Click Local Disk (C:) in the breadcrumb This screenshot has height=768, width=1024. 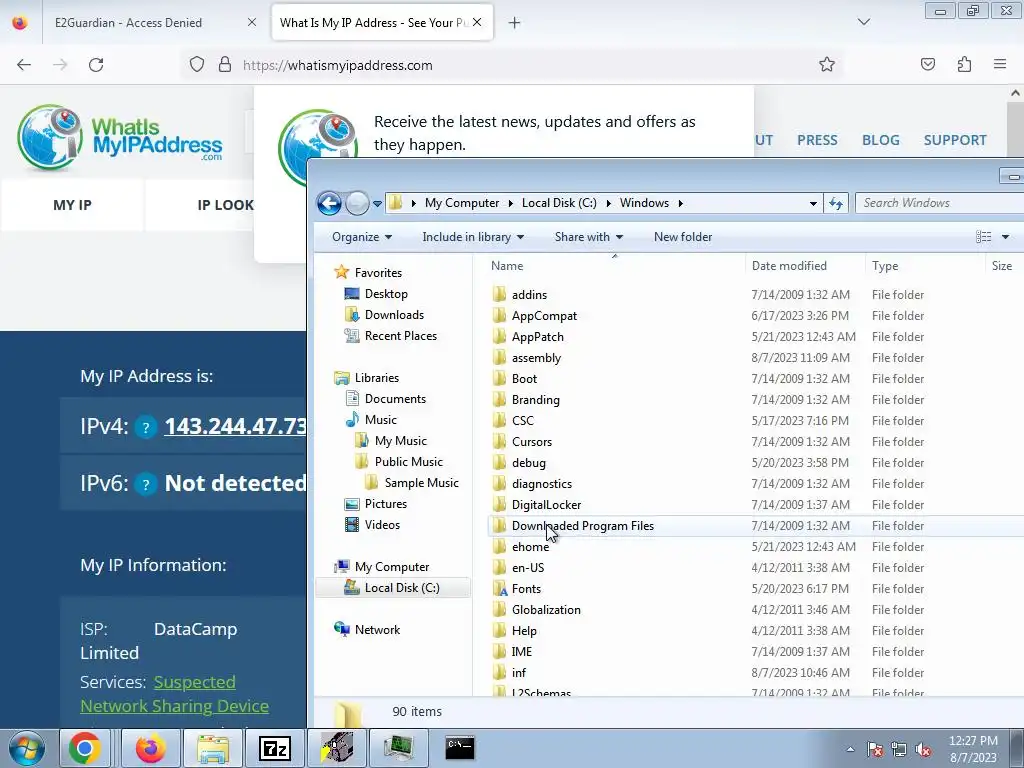pyautogui.click(x=559, y=203)
